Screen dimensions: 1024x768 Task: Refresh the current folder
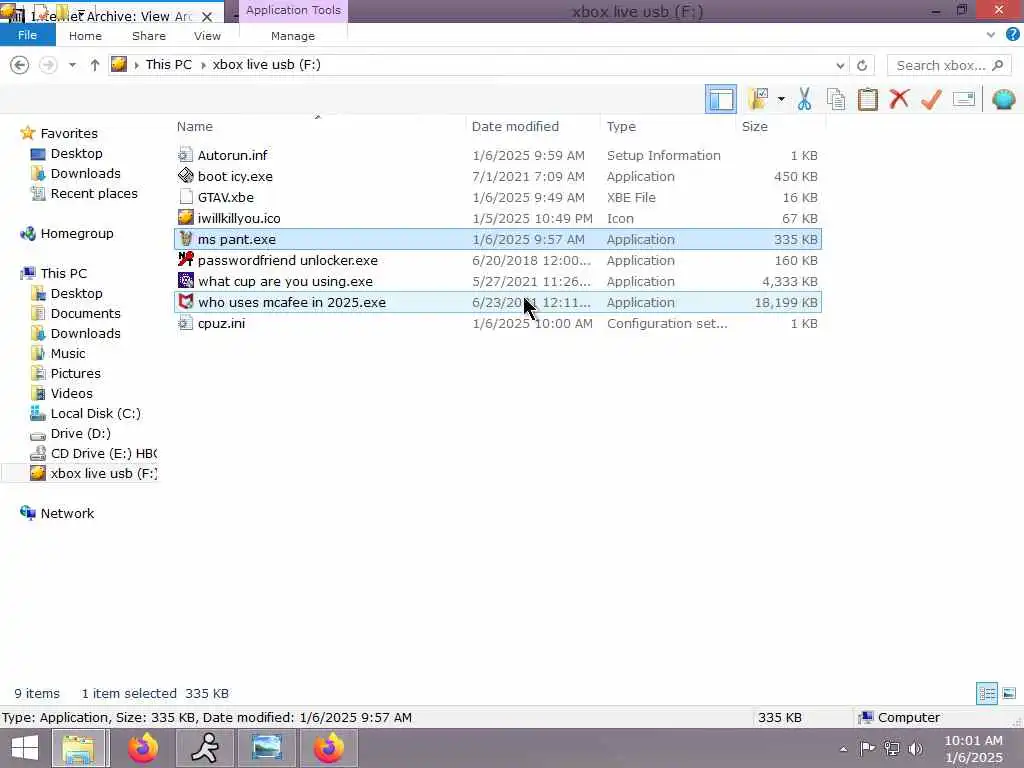point(862,65)
